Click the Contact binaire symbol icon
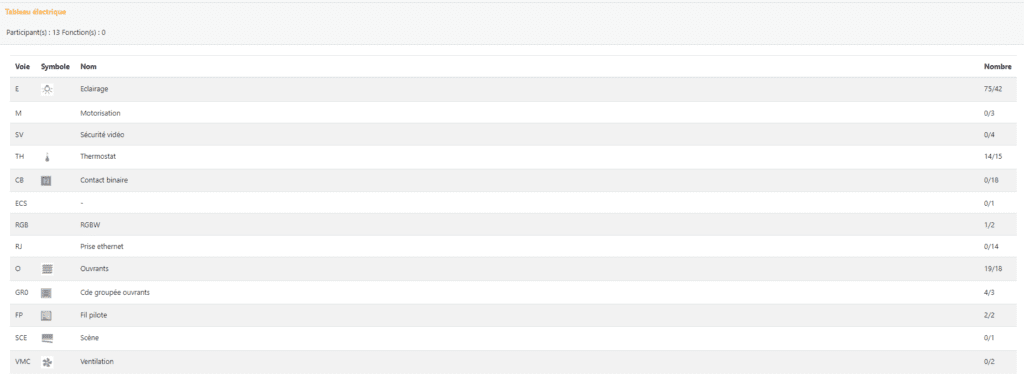Image resolution: width=1024 pixels, height=380 pixels. tap(46, 180)
